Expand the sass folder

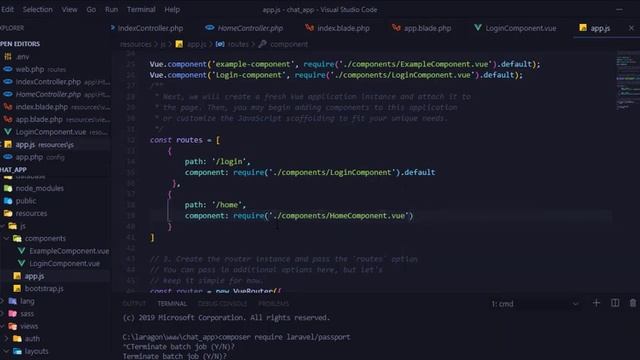point(3,314)
